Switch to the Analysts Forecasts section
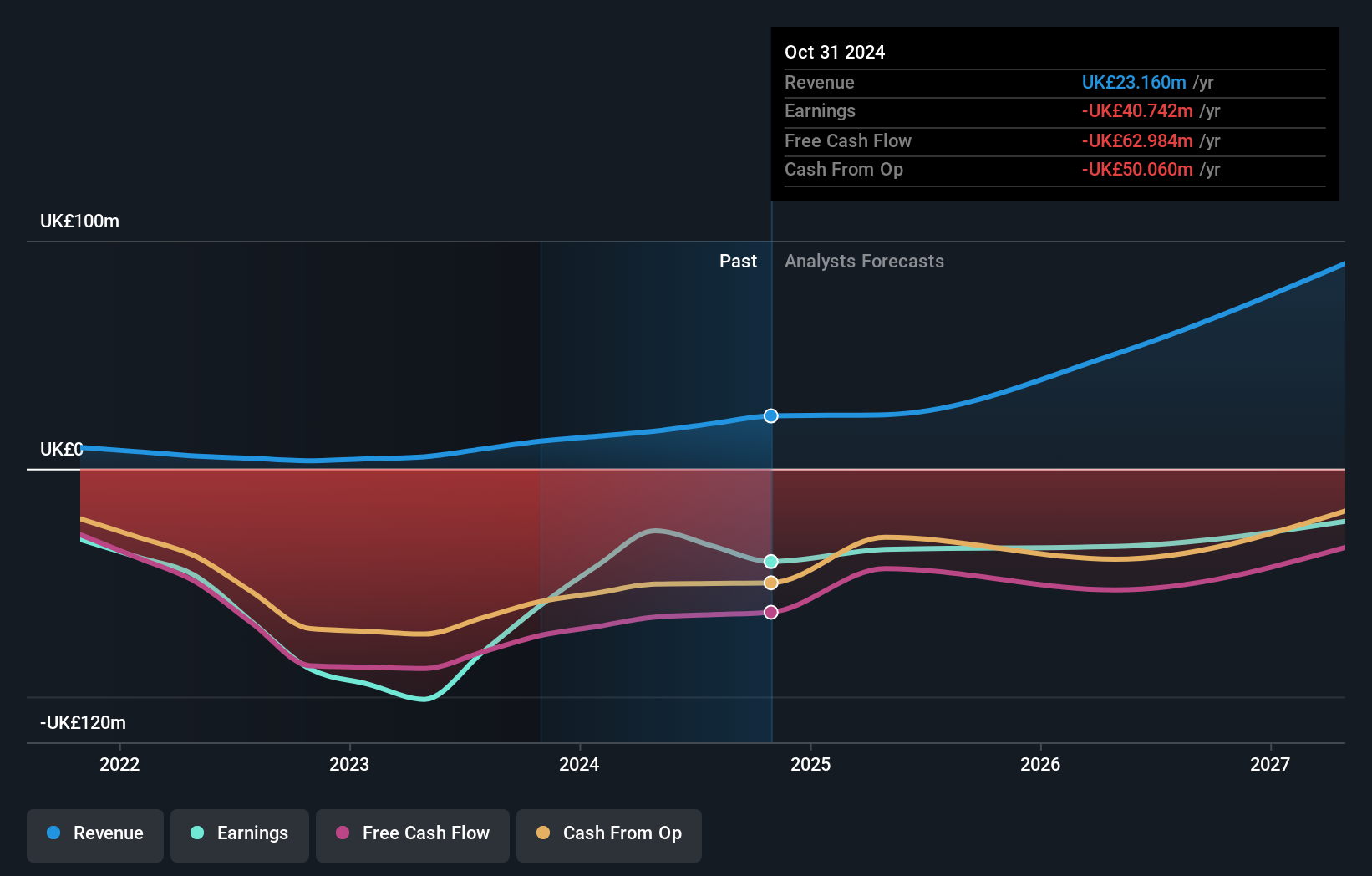 865,261
